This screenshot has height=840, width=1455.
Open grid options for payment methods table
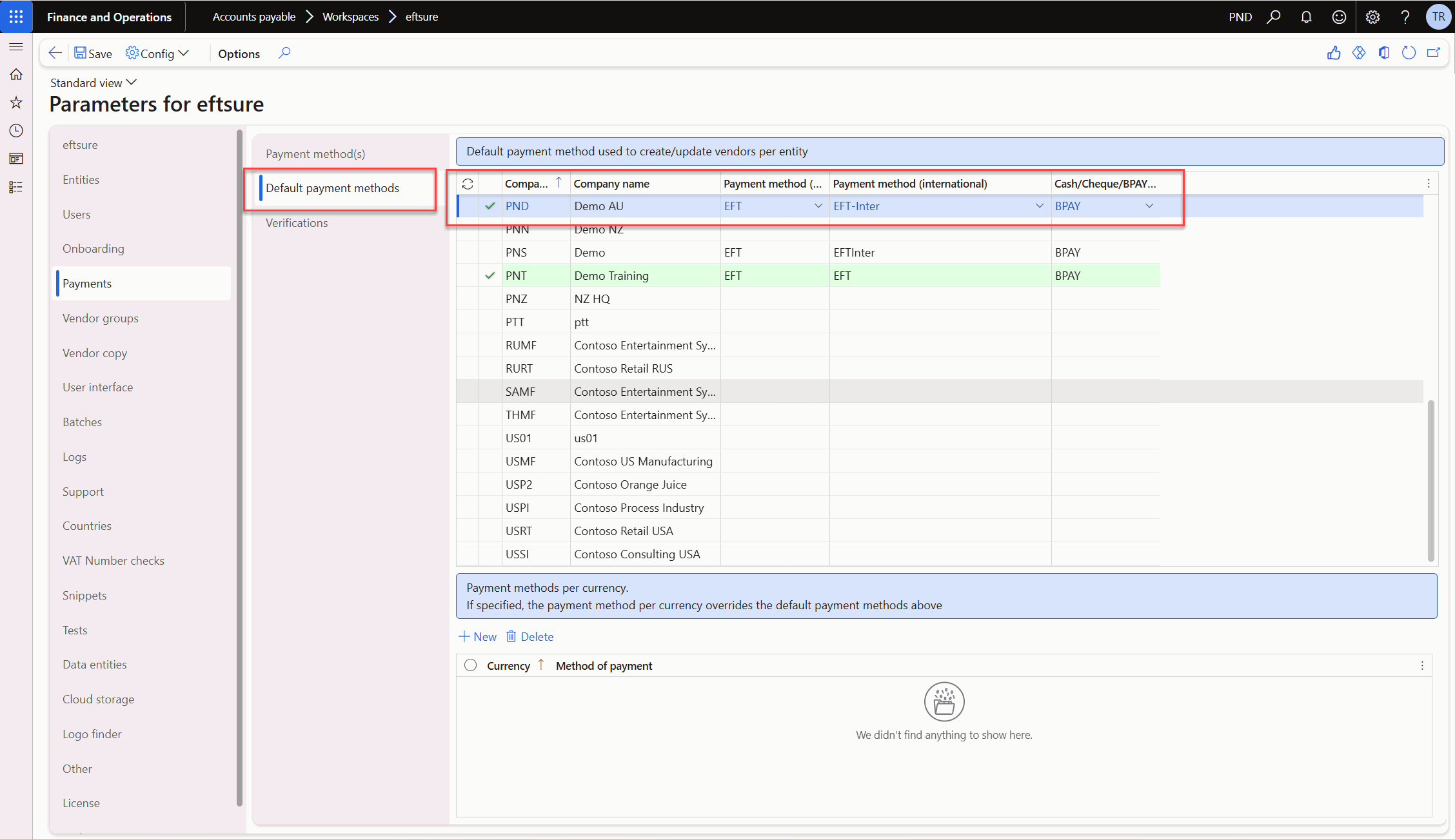(x=1429, y=184)
